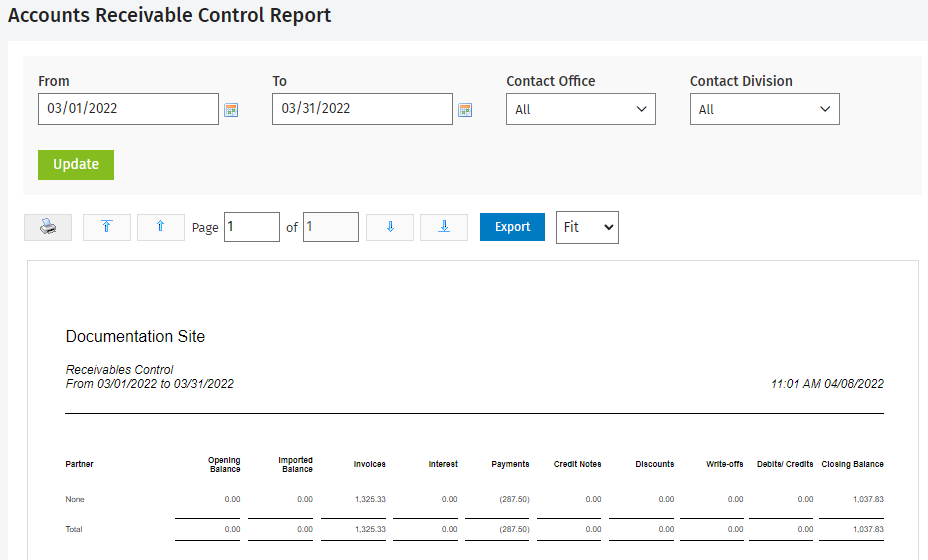Click the green Update button
928x560 pixels.
(x=76, y=165)
